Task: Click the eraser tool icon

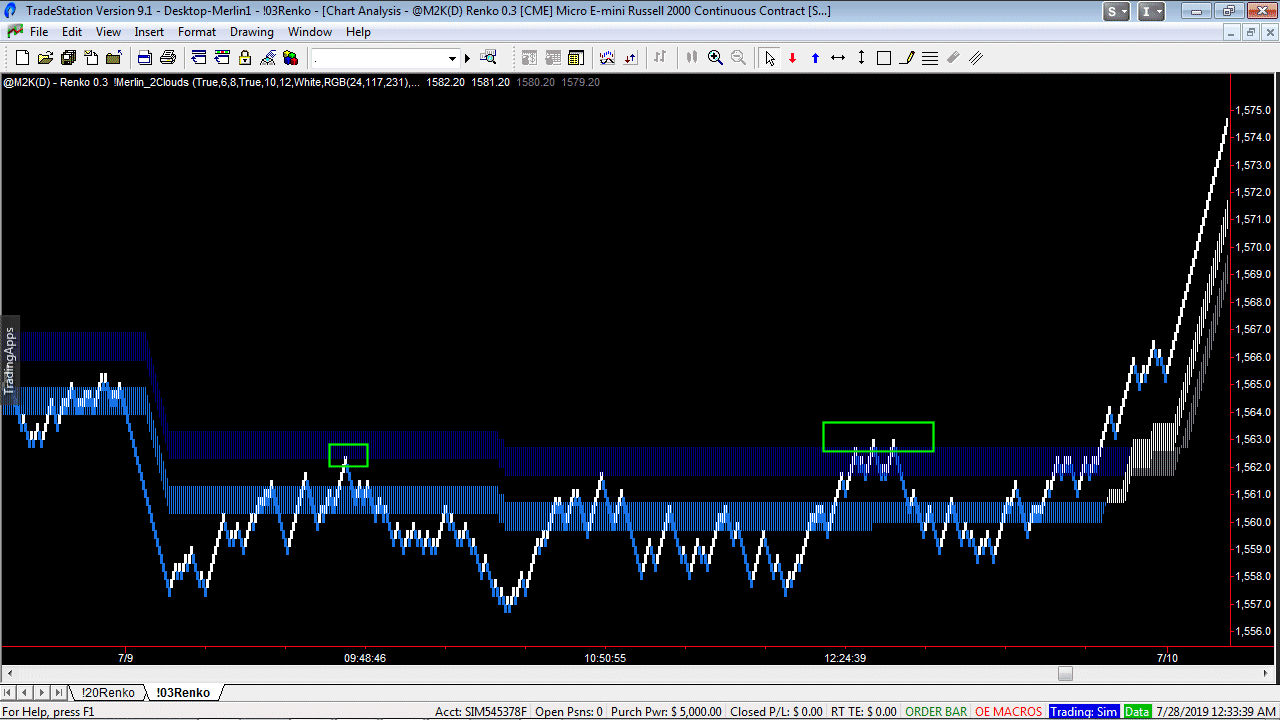Action: [x=953, y=58]
